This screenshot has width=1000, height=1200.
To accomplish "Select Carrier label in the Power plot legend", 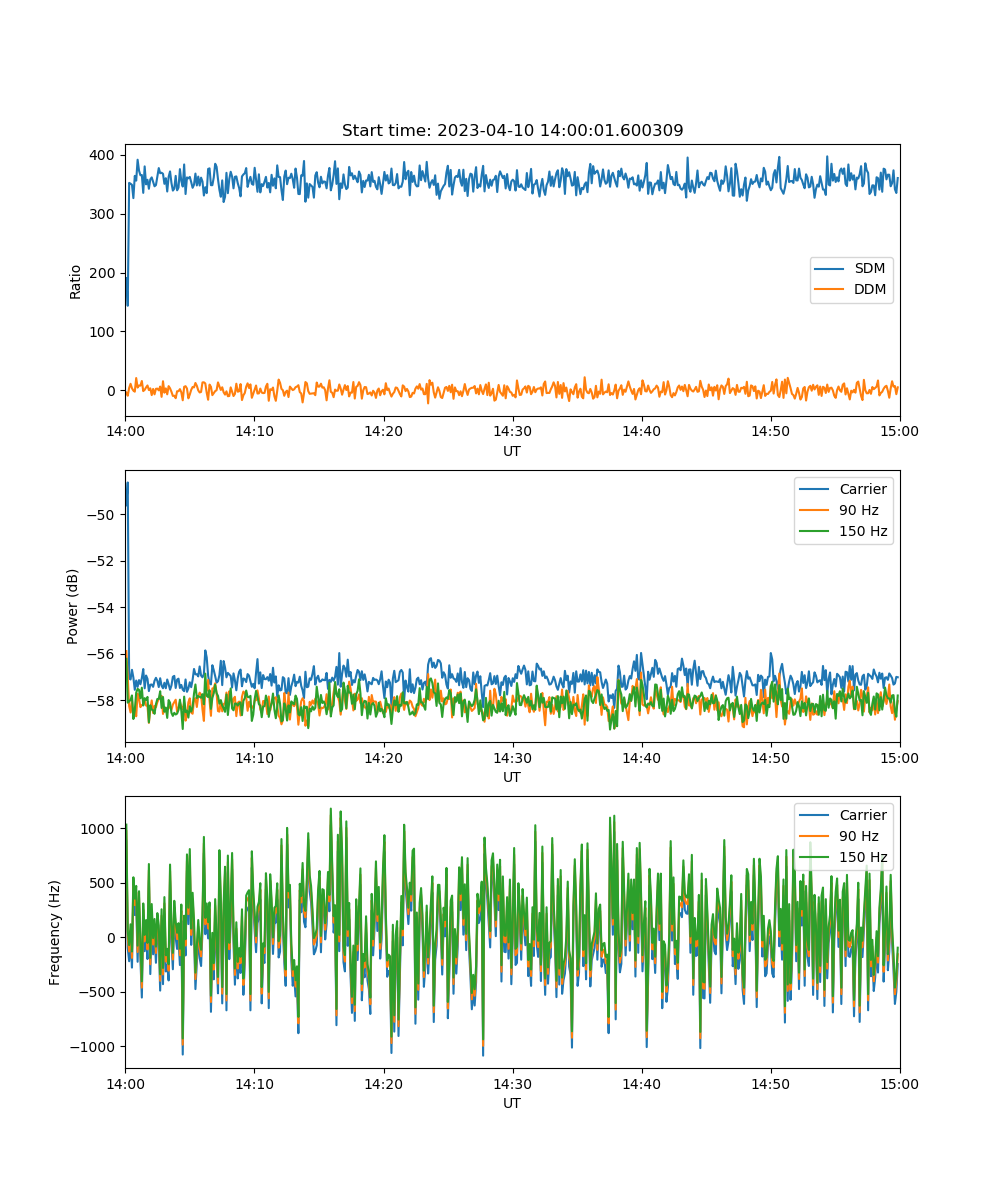I will (863, 489).
